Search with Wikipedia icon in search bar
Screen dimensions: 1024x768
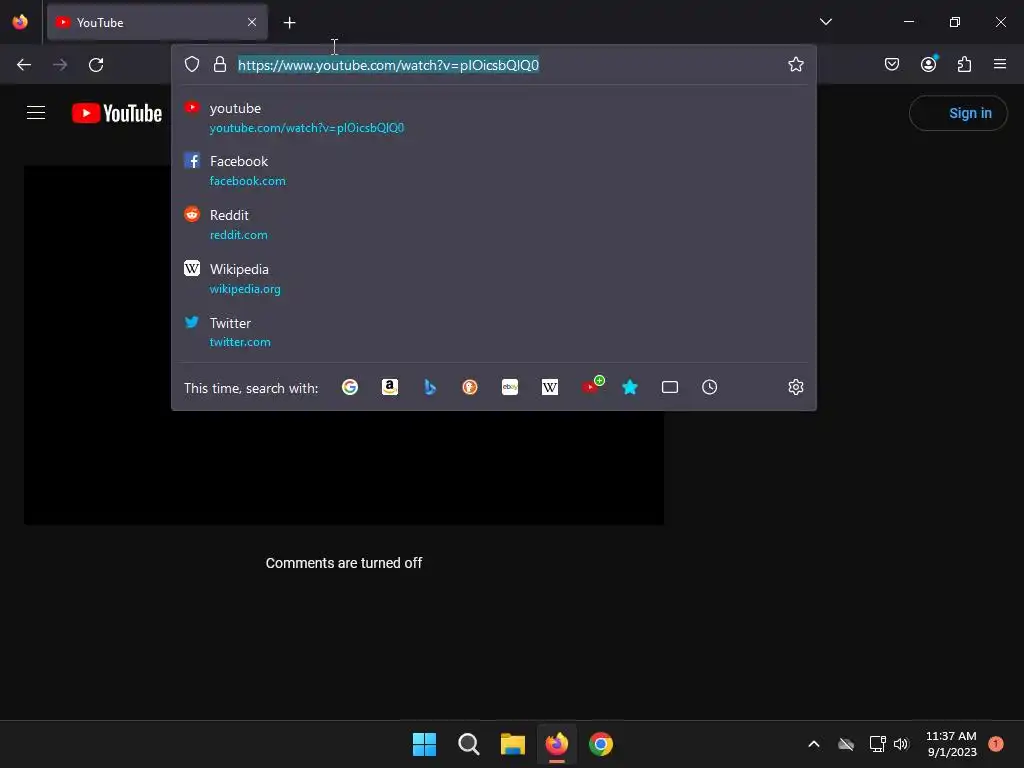click(x=550, y=387)
